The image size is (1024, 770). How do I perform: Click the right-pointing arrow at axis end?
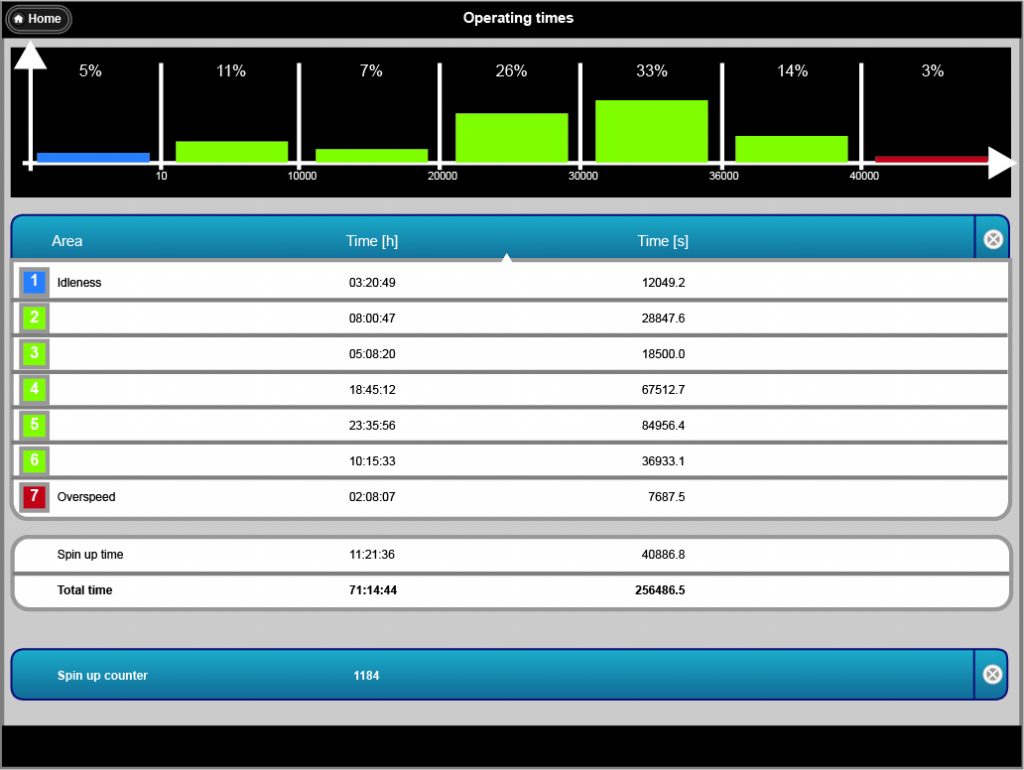(999, 162)
